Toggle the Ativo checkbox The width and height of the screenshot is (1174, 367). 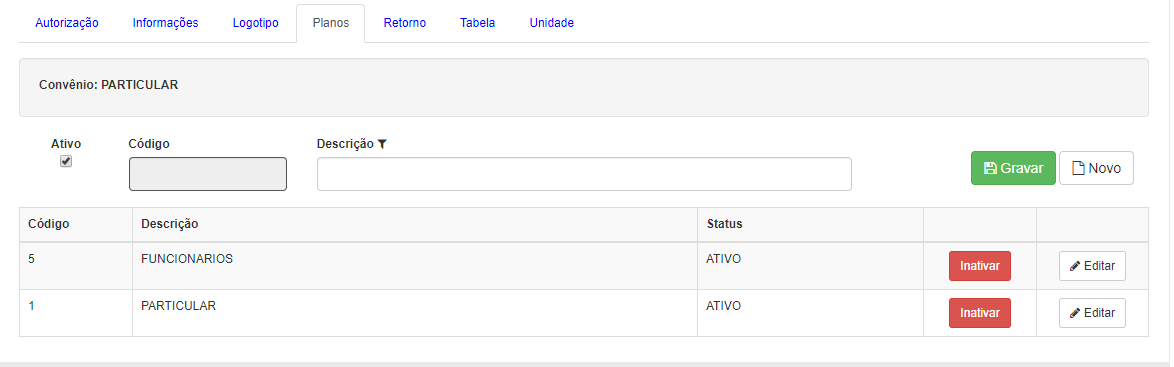click(66, 161)
